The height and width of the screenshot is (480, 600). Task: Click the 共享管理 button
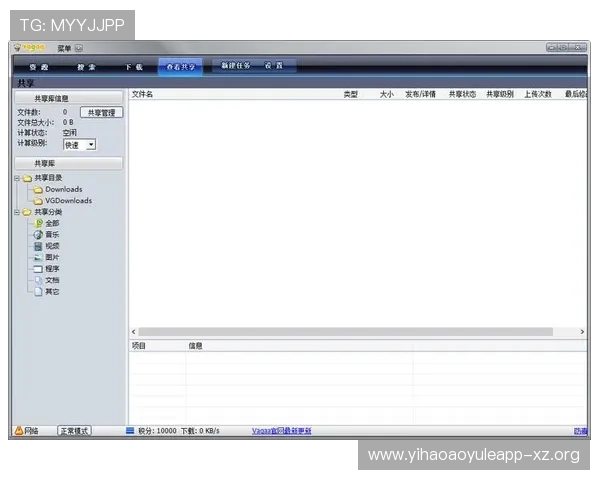[101, 113]
